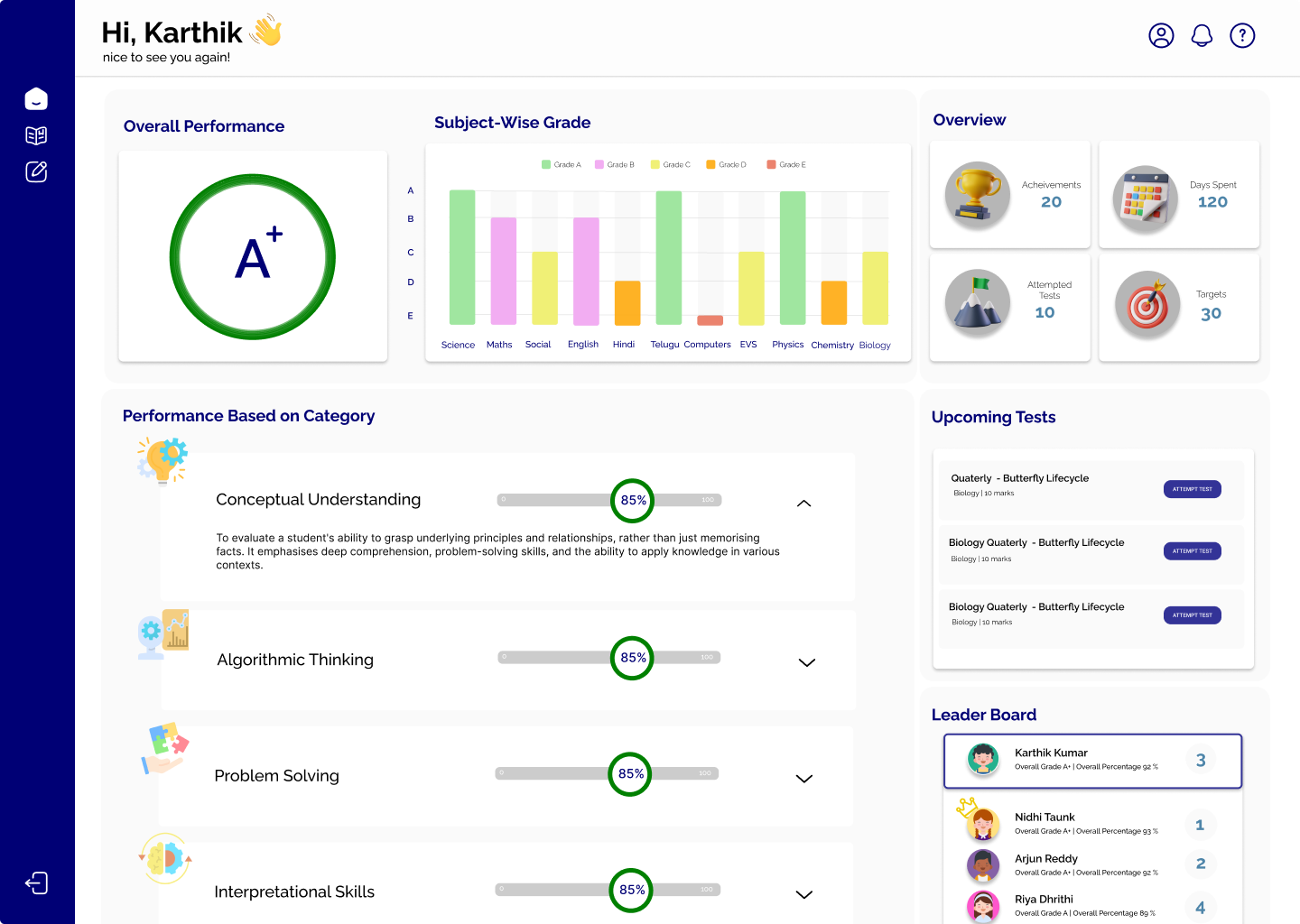Screen dimensions: 1300x924
Task: Open the user profile icon
Action: [x=1161, y=35]
